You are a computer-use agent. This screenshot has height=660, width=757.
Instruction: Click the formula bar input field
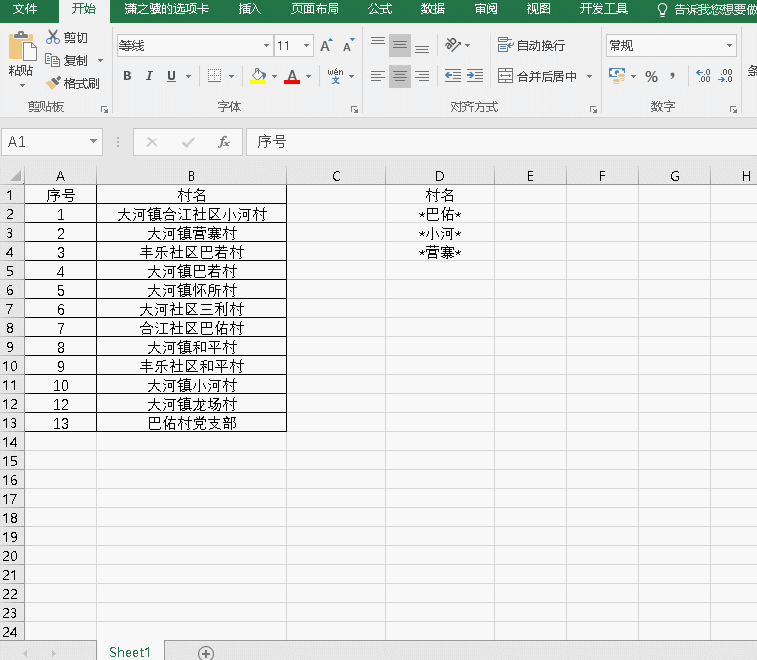click(x=502, y=142)
